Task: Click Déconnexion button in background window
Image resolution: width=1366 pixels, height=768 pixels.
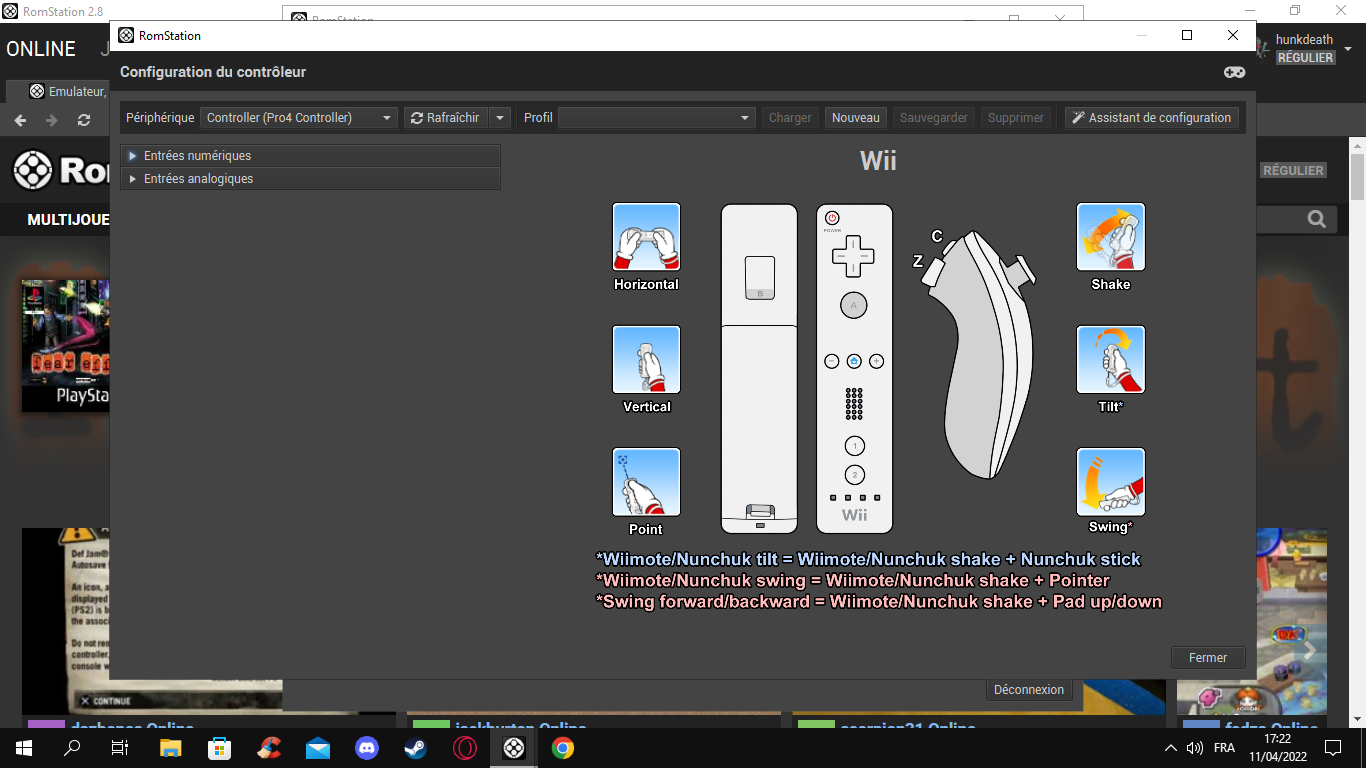Action: coord(1029,690)
